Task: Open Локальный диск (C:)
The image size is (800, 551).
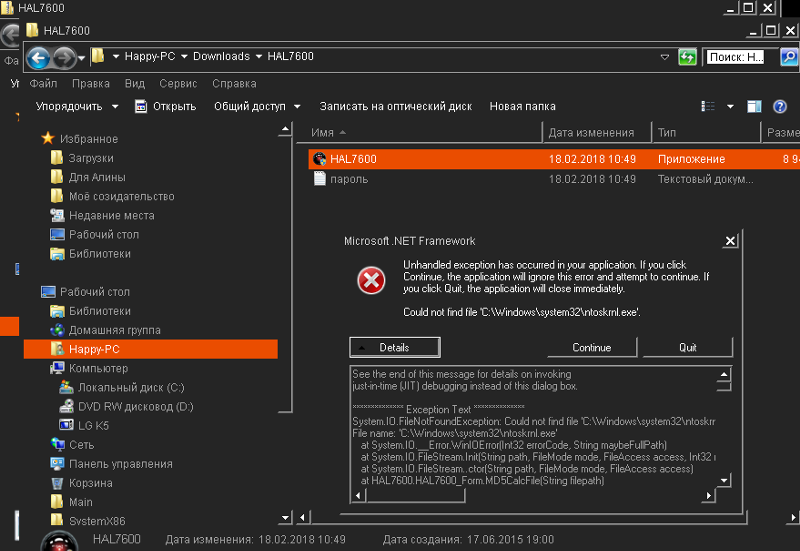Action: (121, 387)
